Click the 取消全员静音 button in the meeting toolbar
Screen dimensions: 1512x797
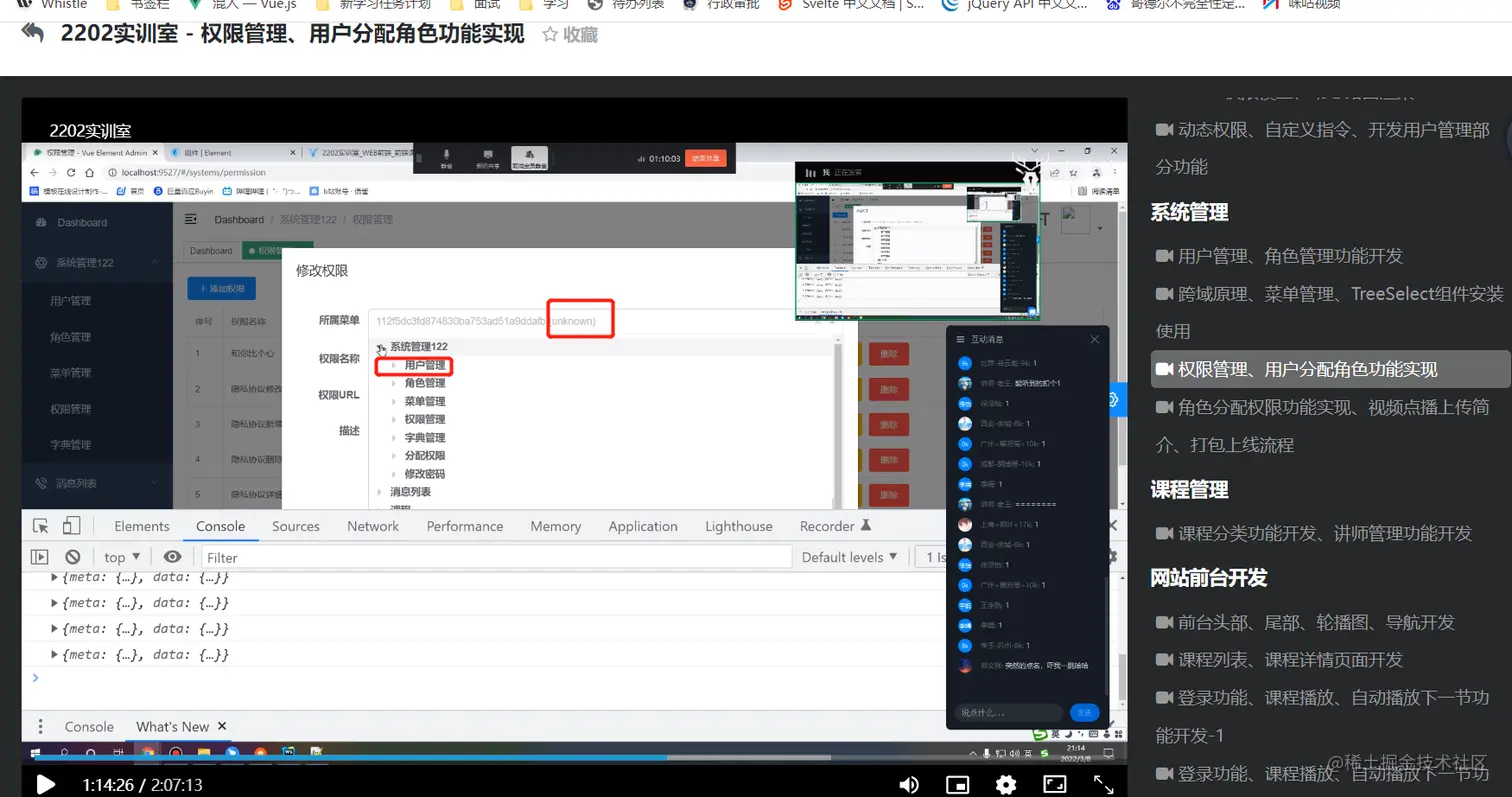[x=530, y=158]
